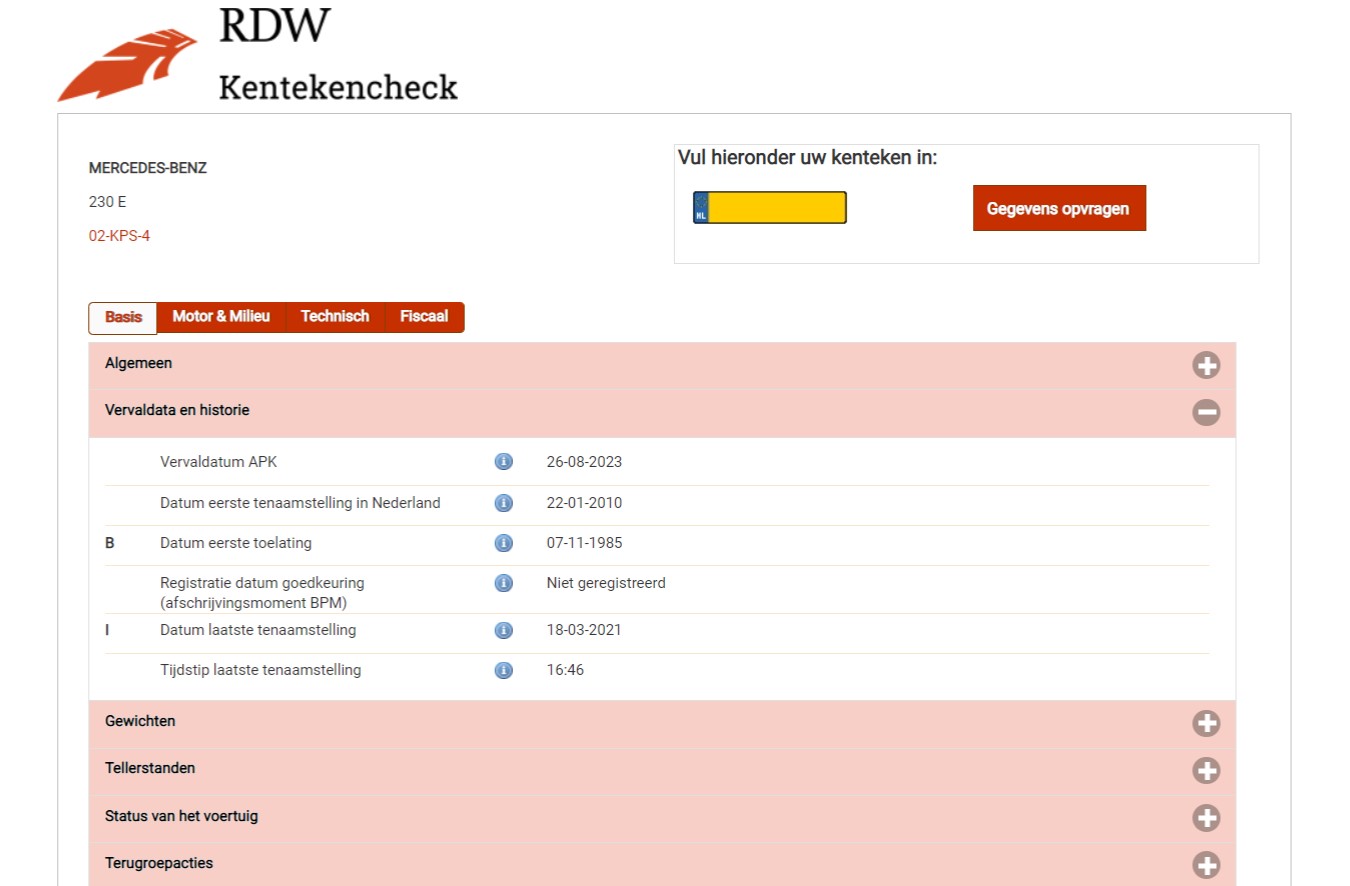Expand the Tellerstanden section
The height and width of the screenshot is (886, 1350).
pos(1206,770)
